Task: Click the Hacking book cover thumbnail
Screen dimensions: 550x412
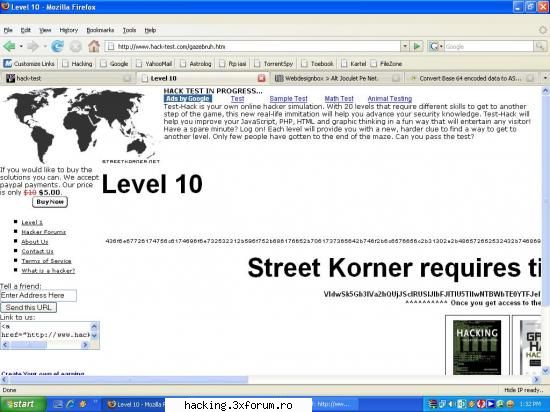Action: 477,347
